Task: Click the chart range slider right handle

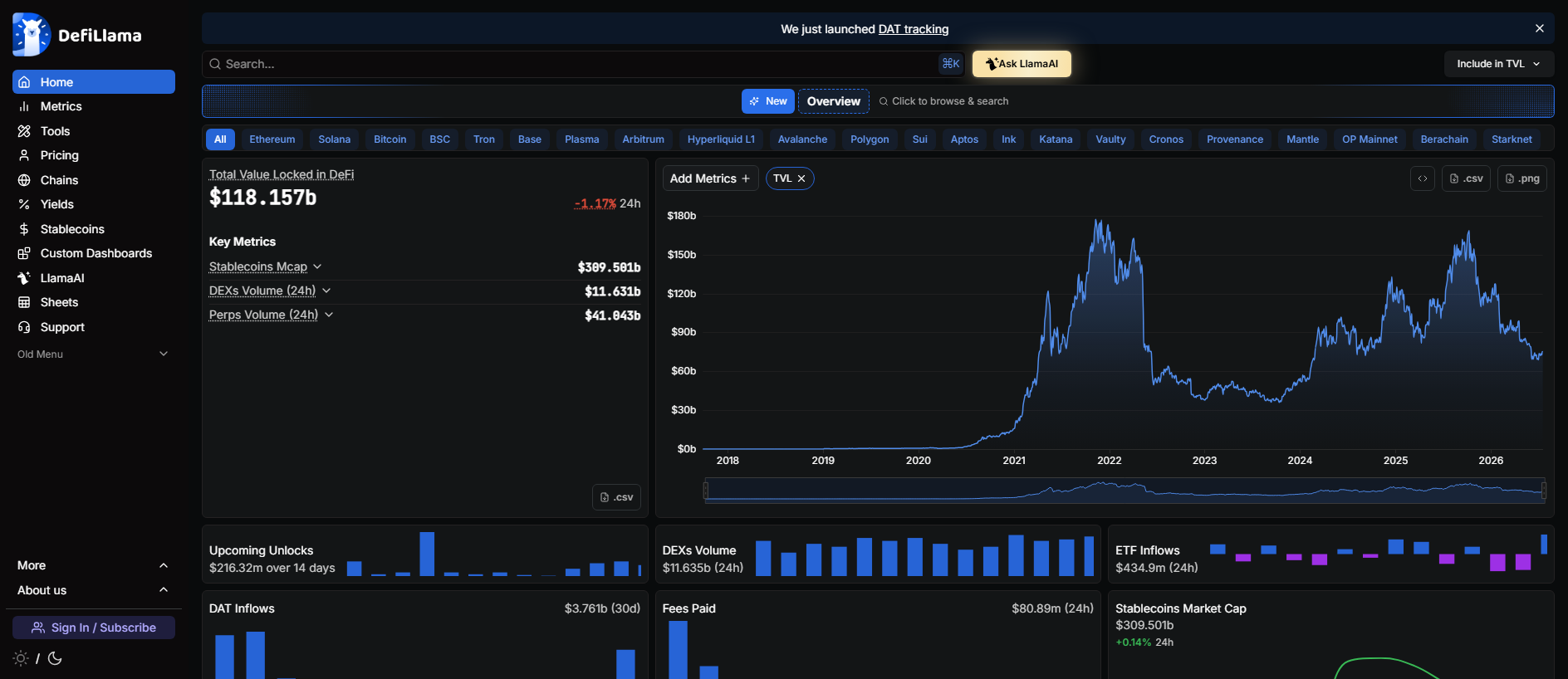Action: click(x=1544, y=491)
